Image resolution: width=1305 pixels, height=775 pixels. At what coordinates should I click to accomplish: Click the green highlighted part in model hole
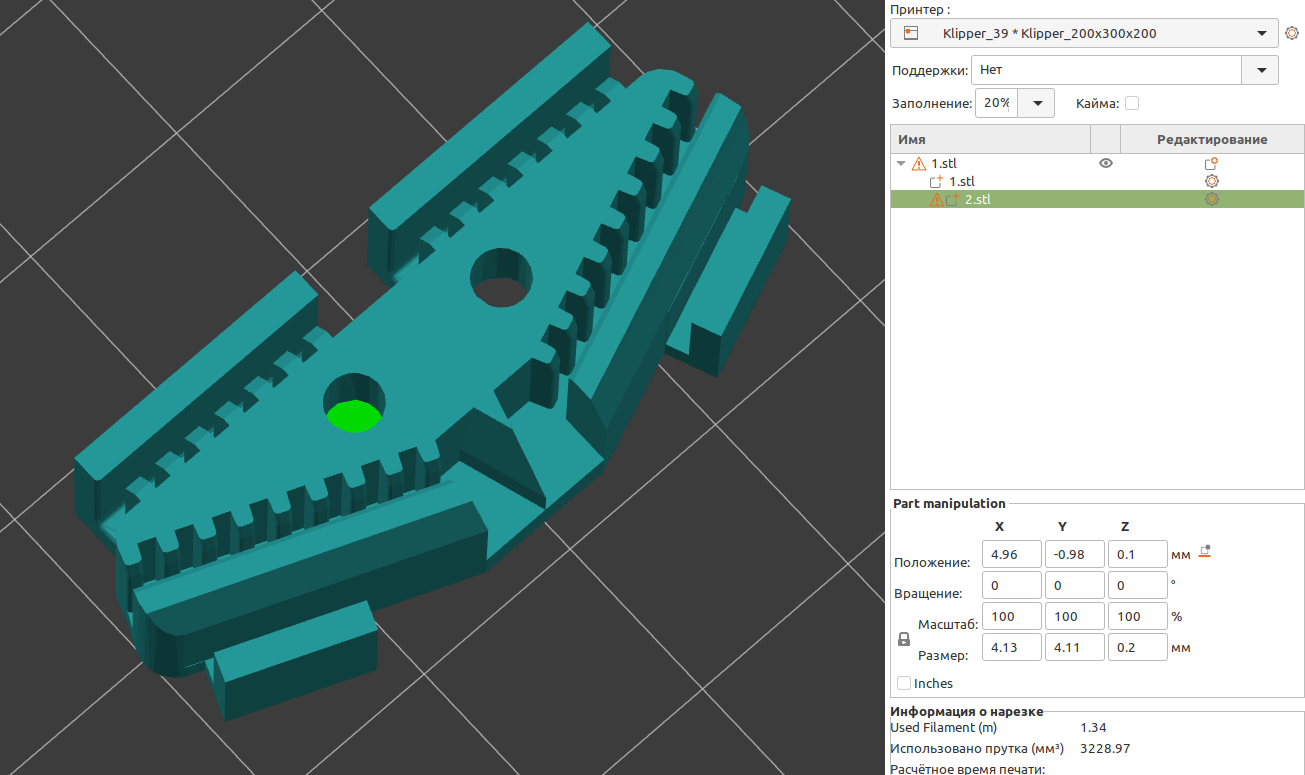pyautogui.click(x=352, y=416)
